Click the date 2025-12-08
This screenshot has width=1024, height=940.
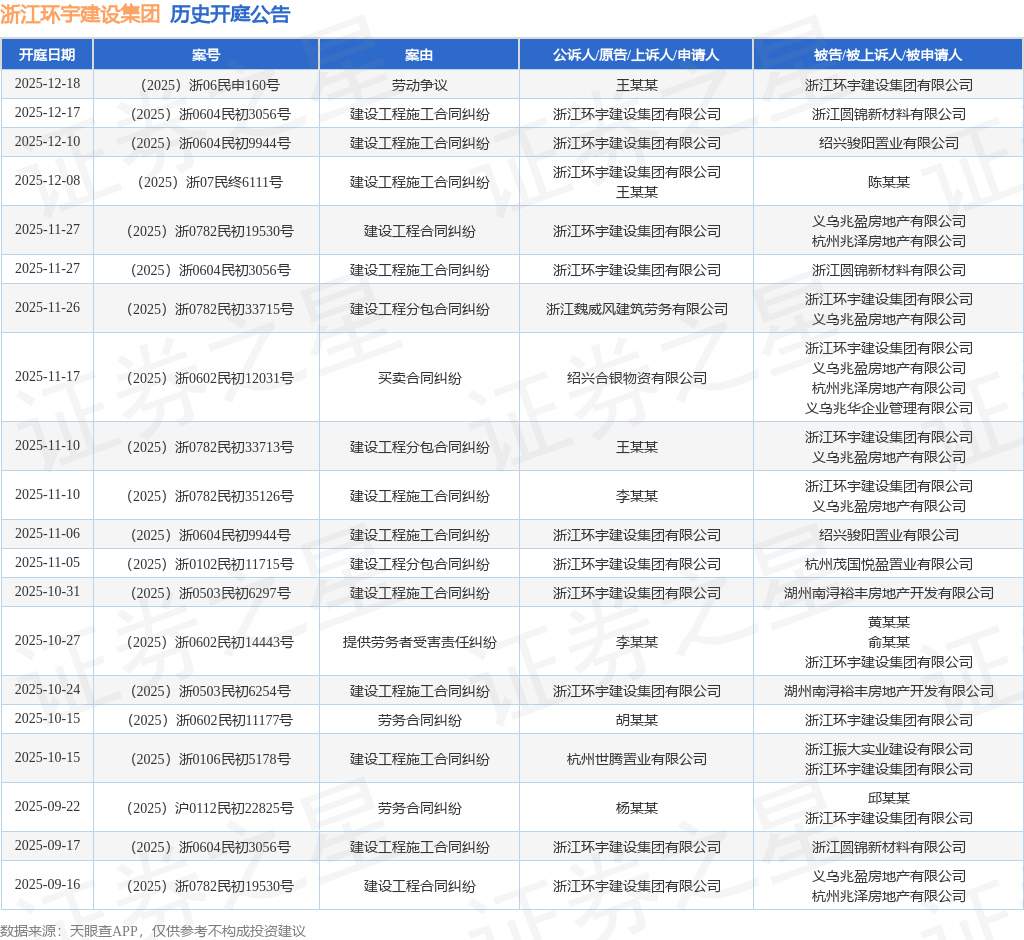(47, 180)
